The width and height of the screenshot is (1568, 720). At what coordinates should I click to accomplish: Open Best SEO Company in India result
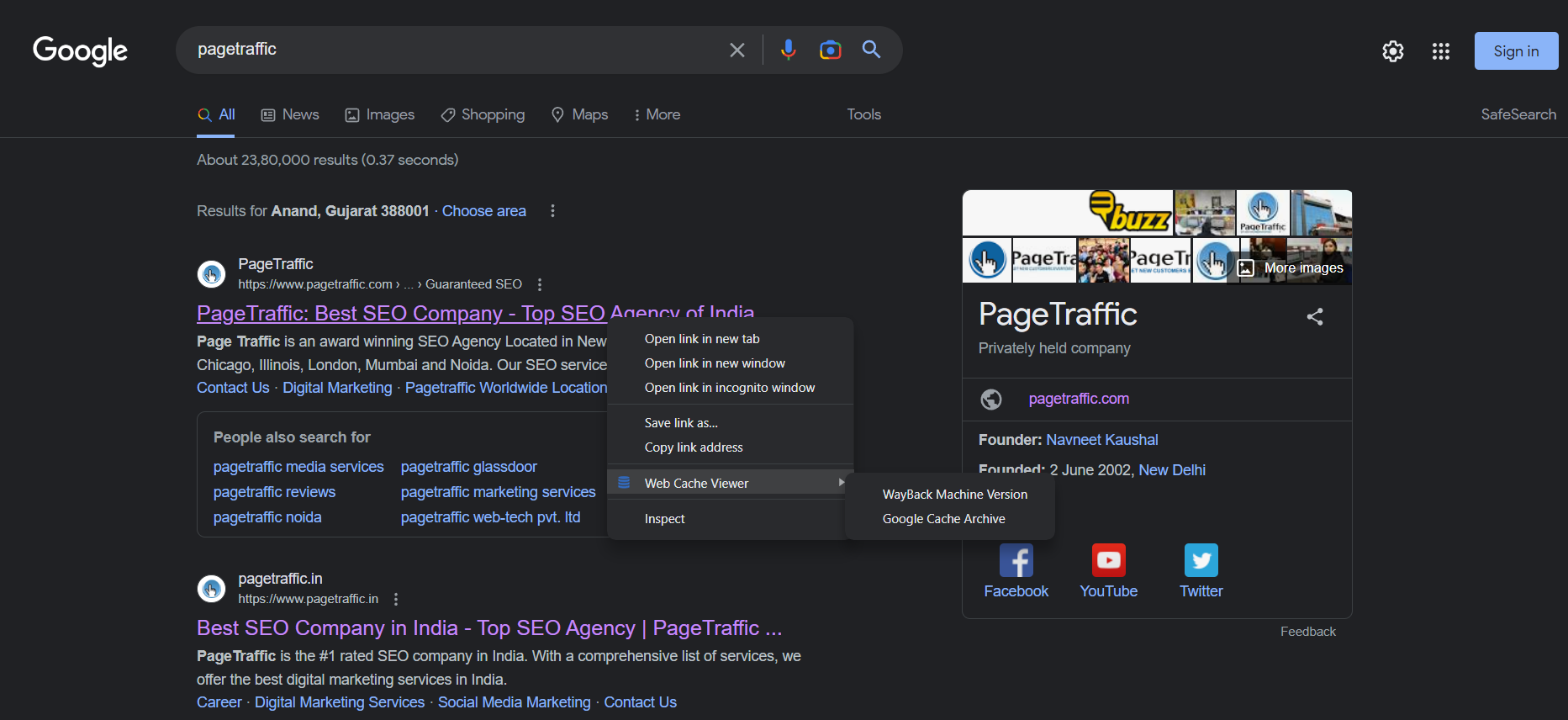point(489,628)
